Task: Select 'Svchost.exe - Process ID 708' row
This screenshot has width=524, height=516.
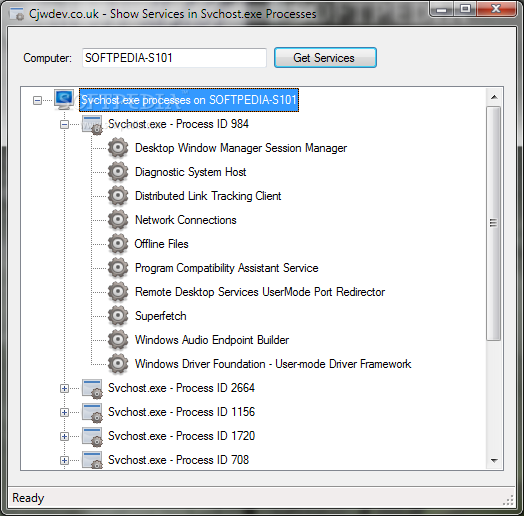Action: coord(178,460)
